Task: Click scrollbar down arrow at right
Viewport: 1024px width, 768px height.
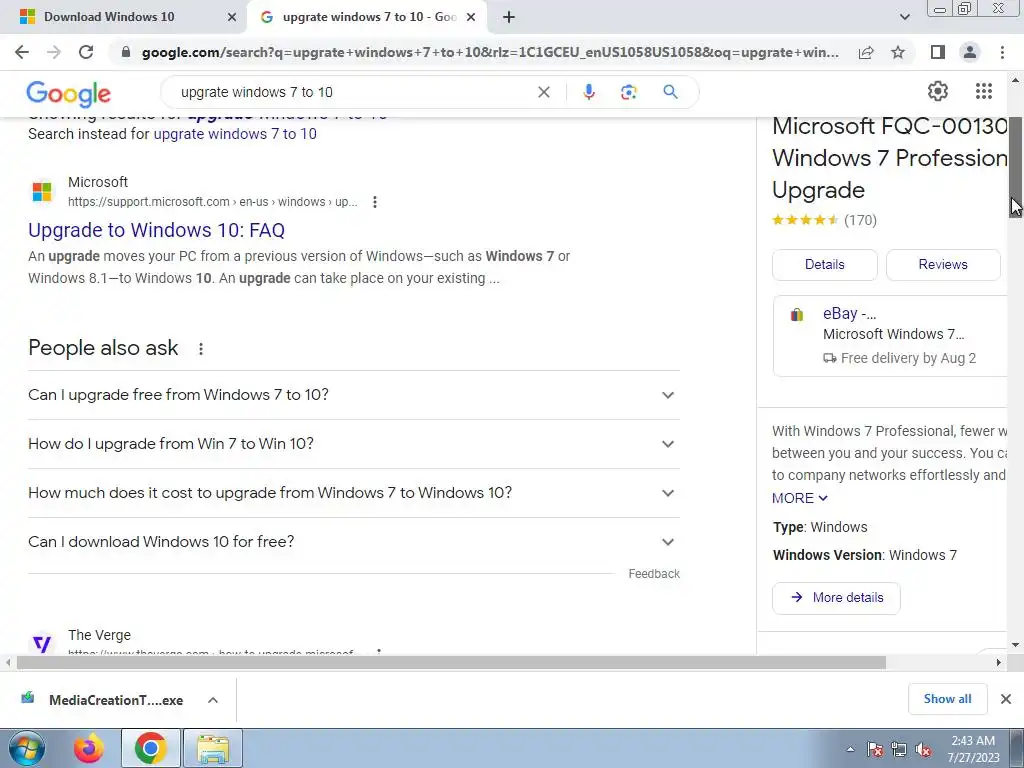Action: tap(1016, 645)
